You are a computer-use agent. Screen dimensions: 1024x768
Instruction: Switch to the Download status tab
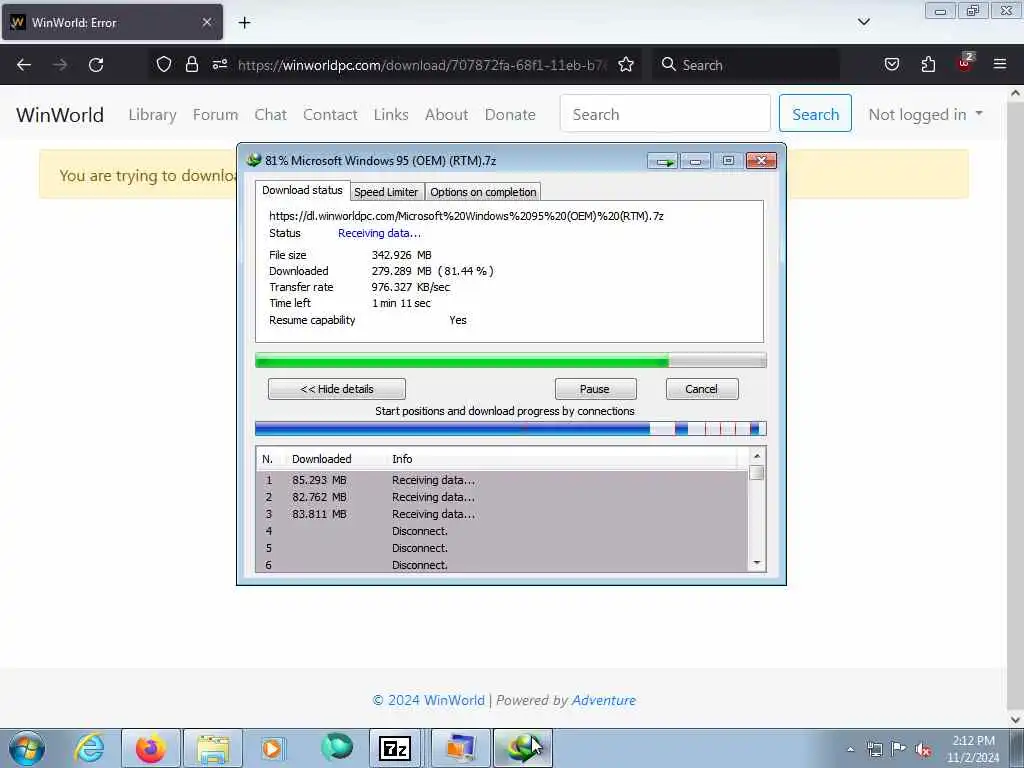[x=302, y=191]
